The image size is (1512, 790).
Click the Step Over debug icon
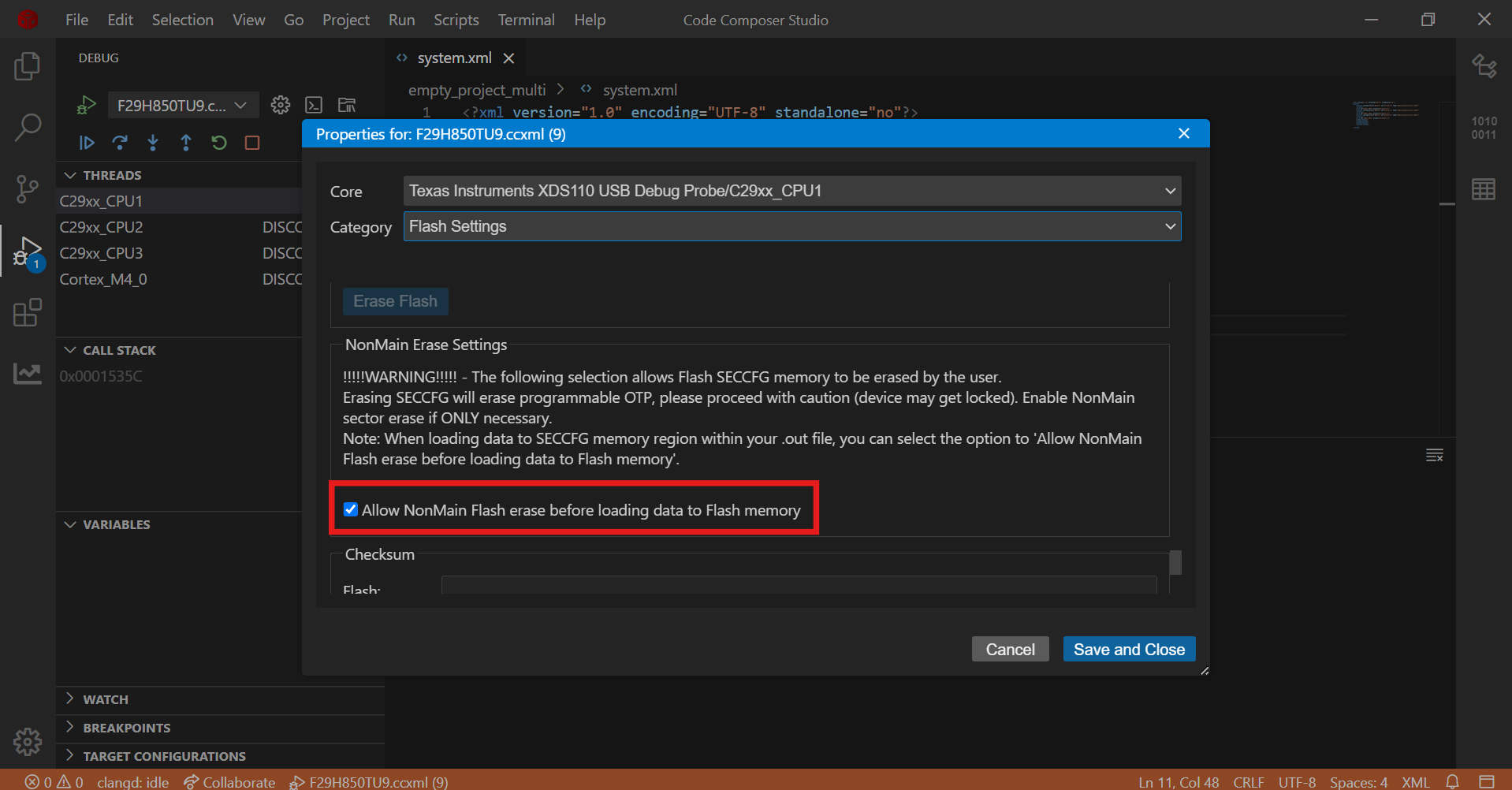[x=120, y=143]
